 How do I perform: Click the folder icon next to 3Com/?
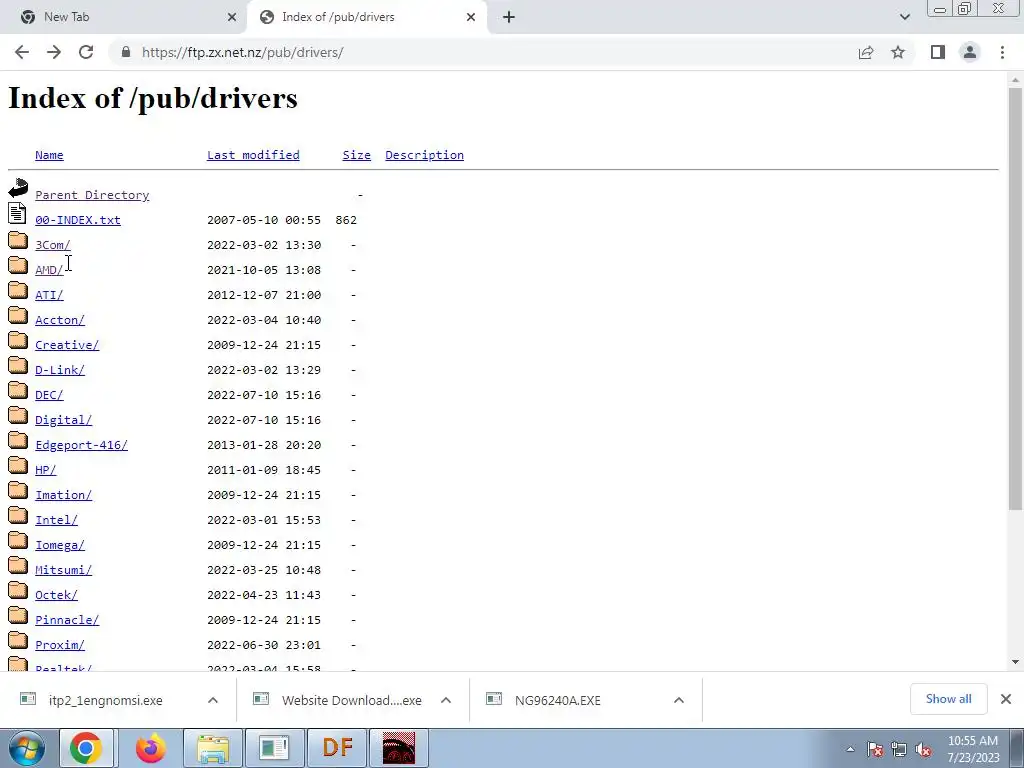[18, 240]
